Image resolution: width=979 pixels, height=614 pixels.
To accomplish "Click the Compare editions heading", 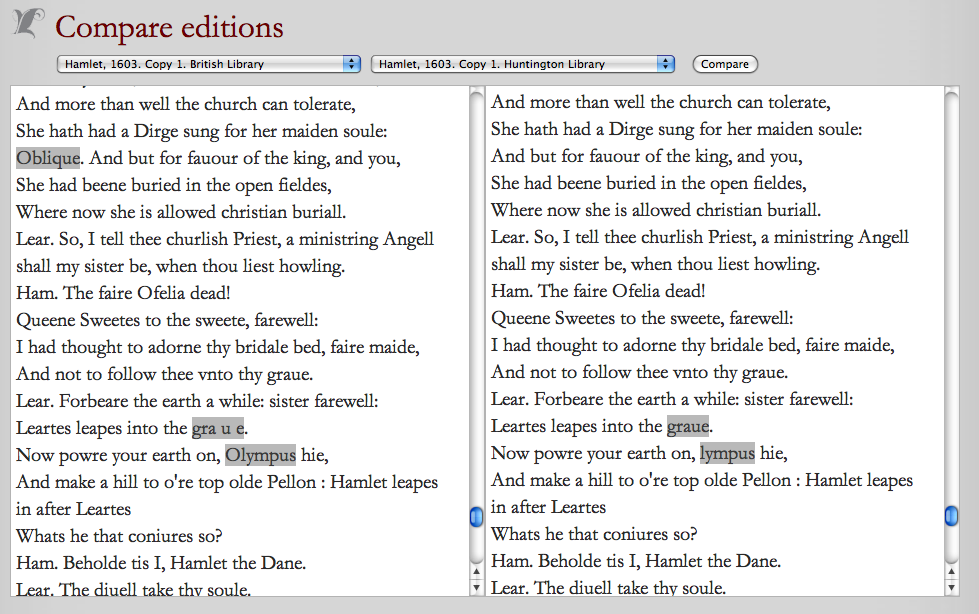I will pyautogui.click(x=169, y=27).
